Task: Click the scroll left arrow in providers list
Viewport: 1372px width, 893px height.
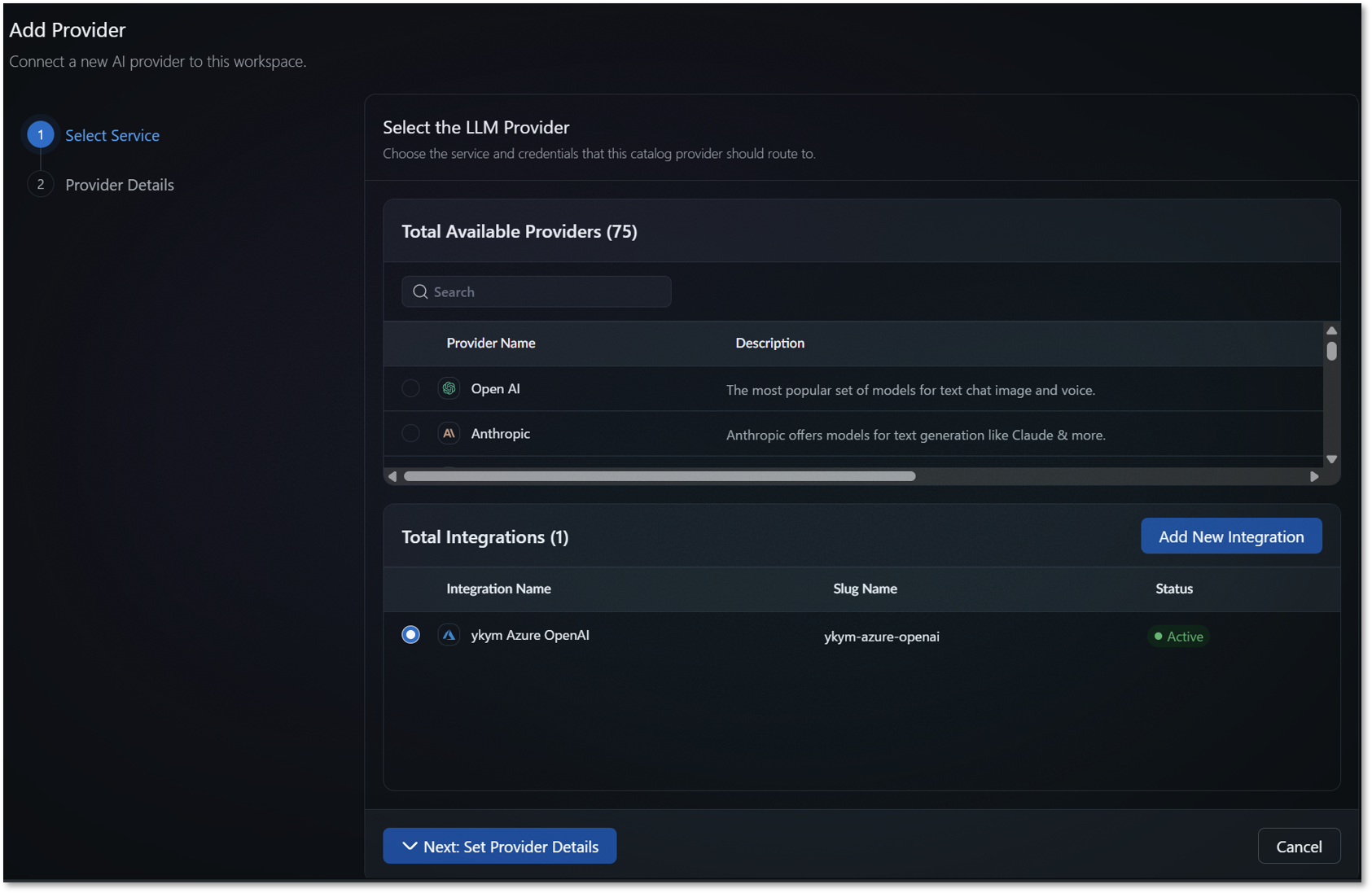Action: (x=392, y=476)
